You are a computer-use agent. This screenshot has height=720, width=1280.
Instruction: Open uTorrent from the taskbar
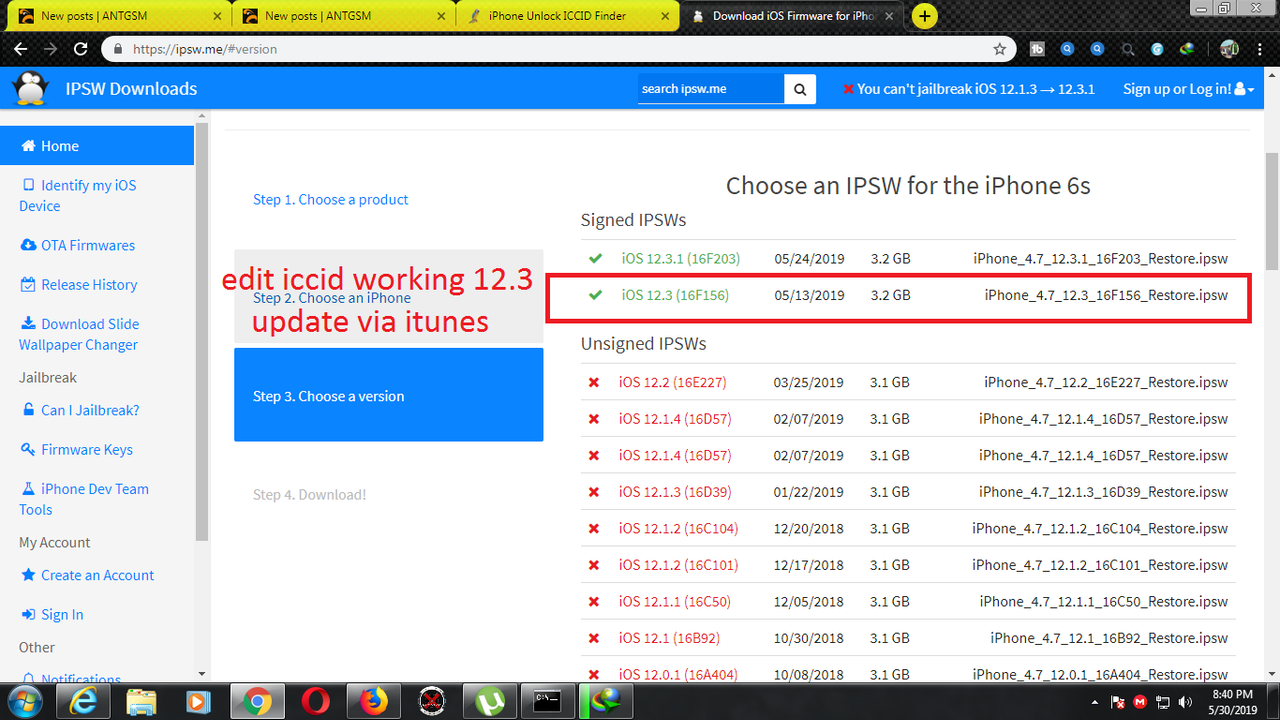point(489,701)
